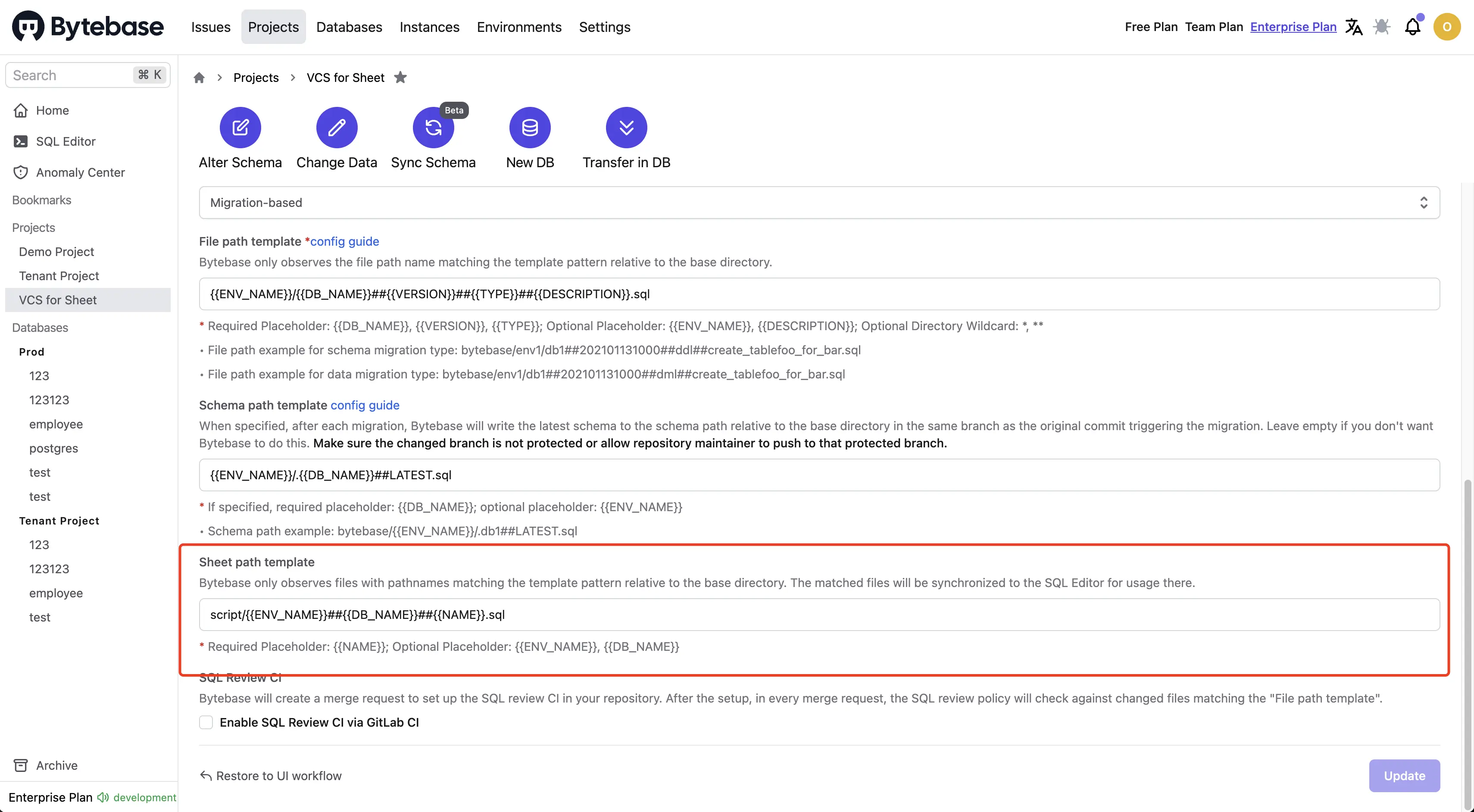Image resolution: width=1474 pixels, height=812 pixels.
Task: Click the Restore to UI workflow arrow icon
Action: pyautogui.click(x=206, y=775)
